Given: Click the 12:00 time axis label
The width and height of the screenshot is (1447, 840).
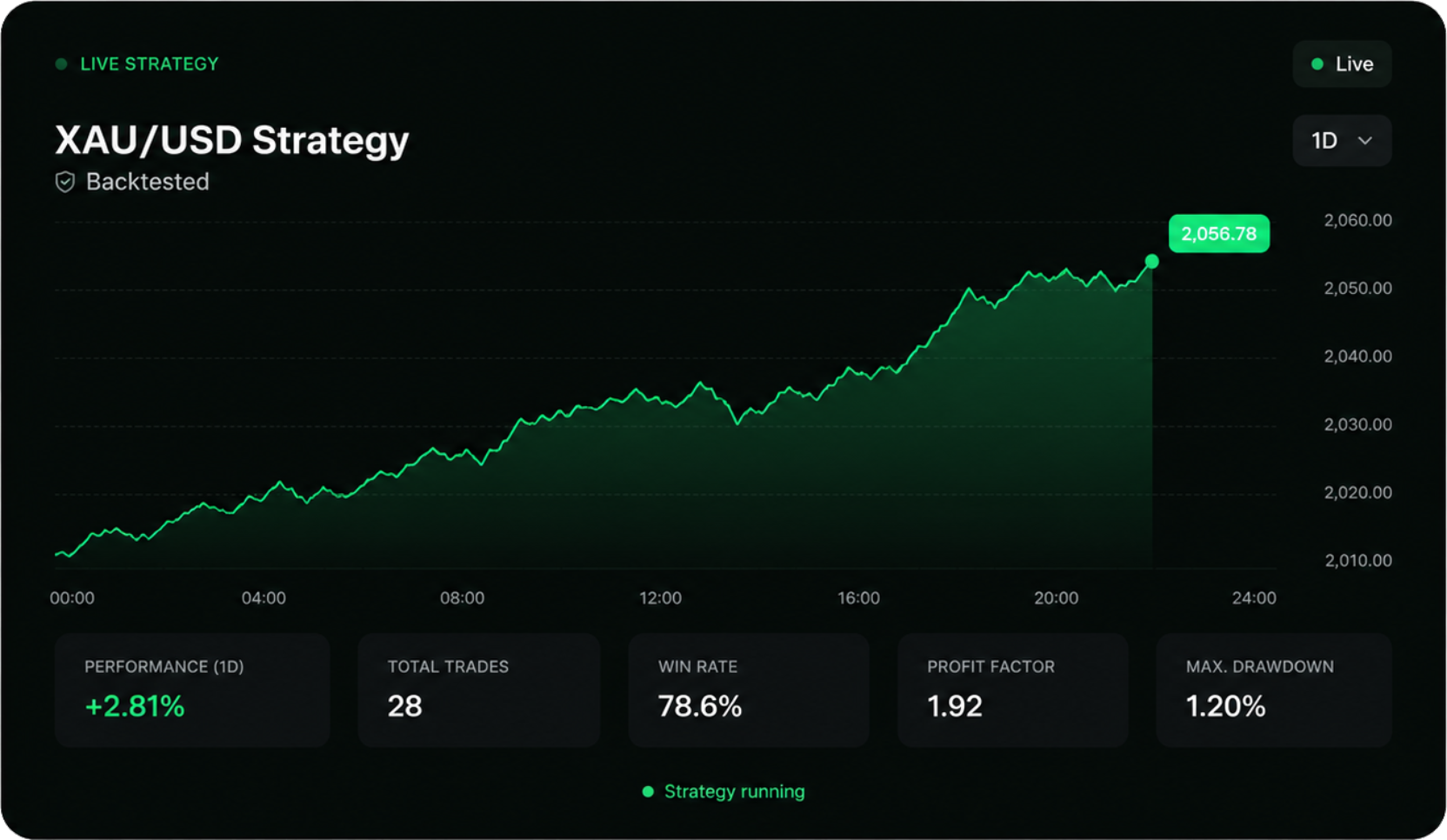Looking at the screenshot, I should click(661, 598).
